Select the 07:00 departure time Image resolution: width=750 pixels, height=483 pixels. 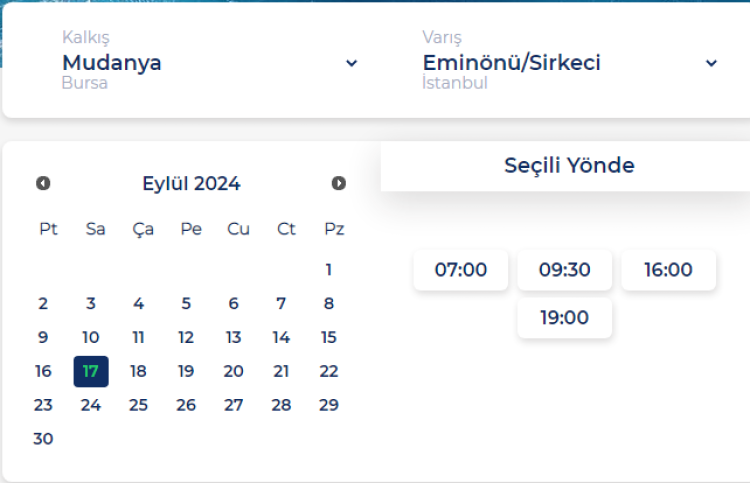coord(461,270)
